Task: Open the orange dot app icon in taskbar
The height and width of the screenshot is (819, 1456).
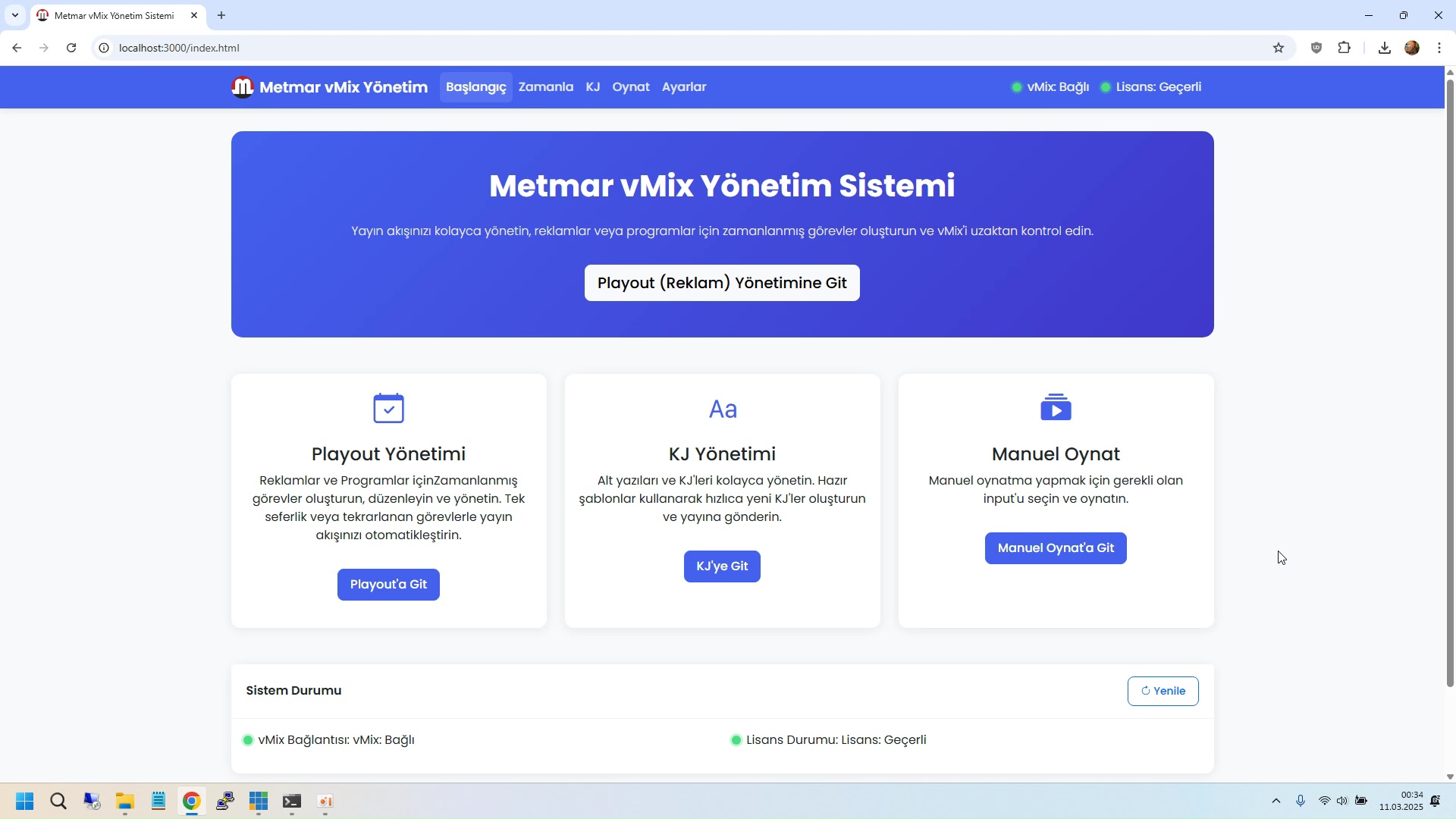Action: 325,802
